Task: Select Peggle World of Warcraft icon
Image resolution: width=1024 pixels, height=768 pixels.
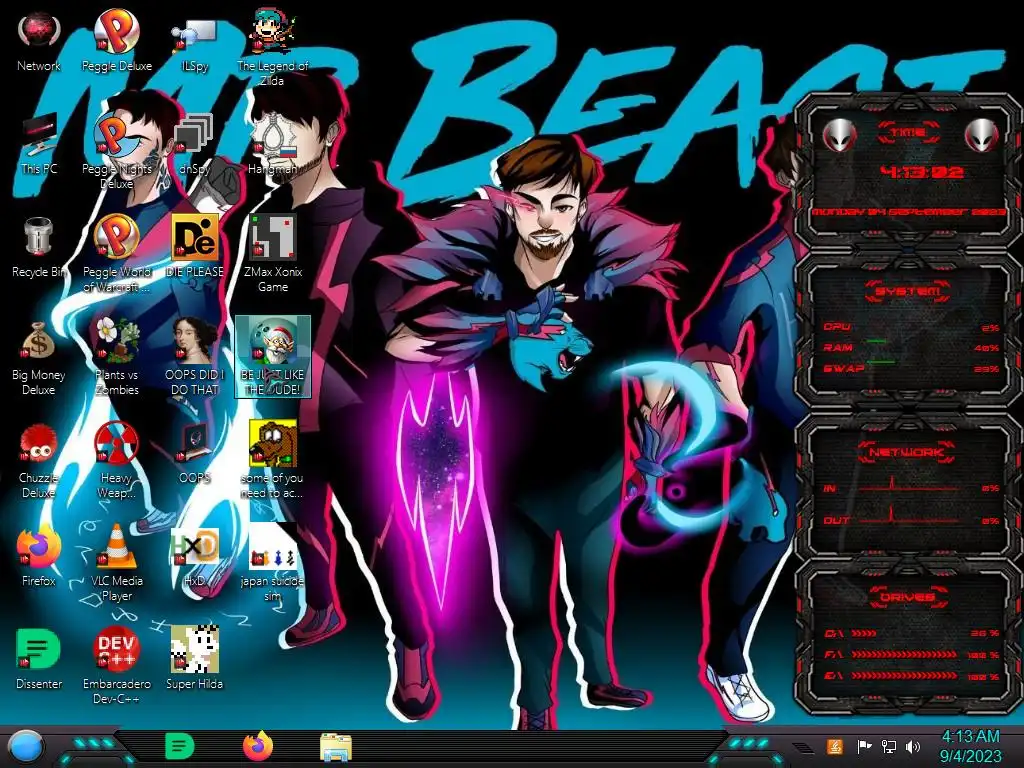Action: pos(116,253)
